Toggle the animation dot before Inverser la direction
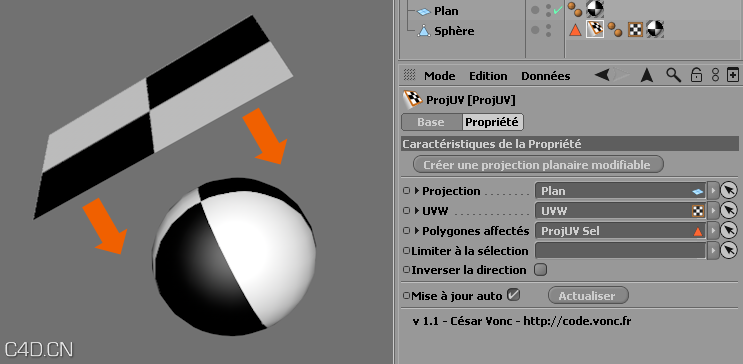Image resolution: width=743 pixels, height=364 pixels. (x=406, y=270)
